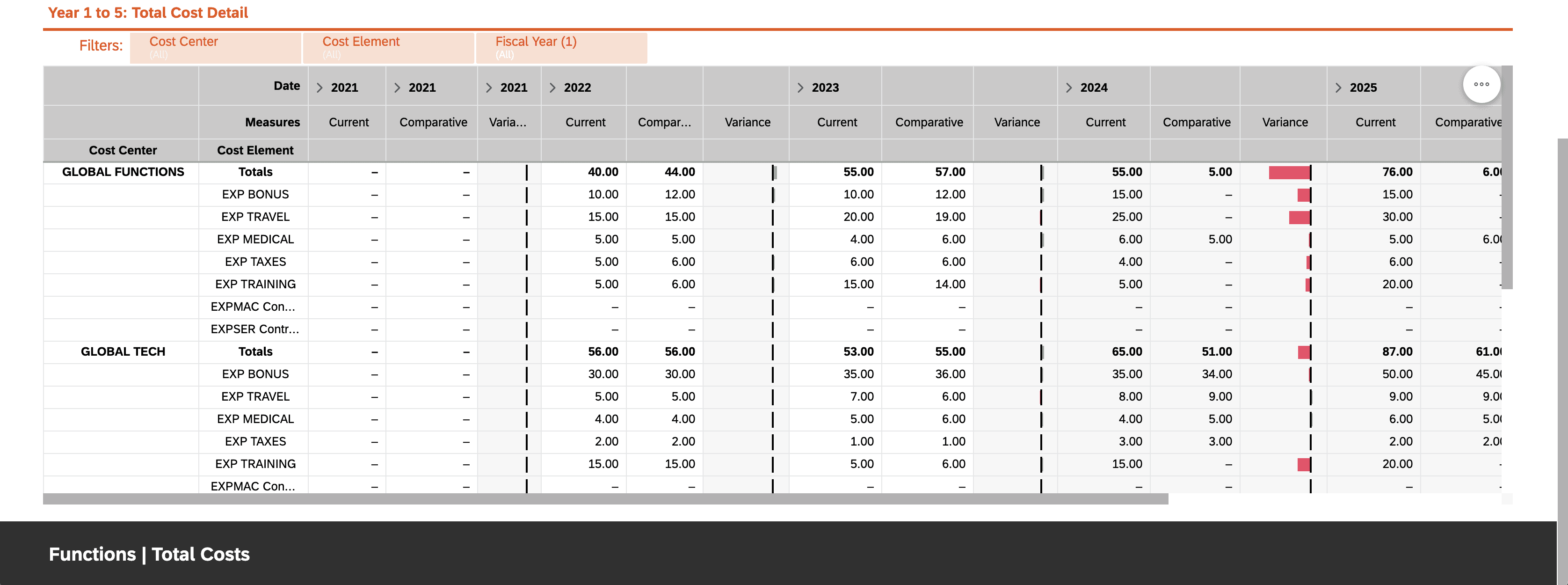Viewport: 1568px width, 585px height.
Task: Open the three-dot more actions menu
Action: click(x=1481, y=85)
